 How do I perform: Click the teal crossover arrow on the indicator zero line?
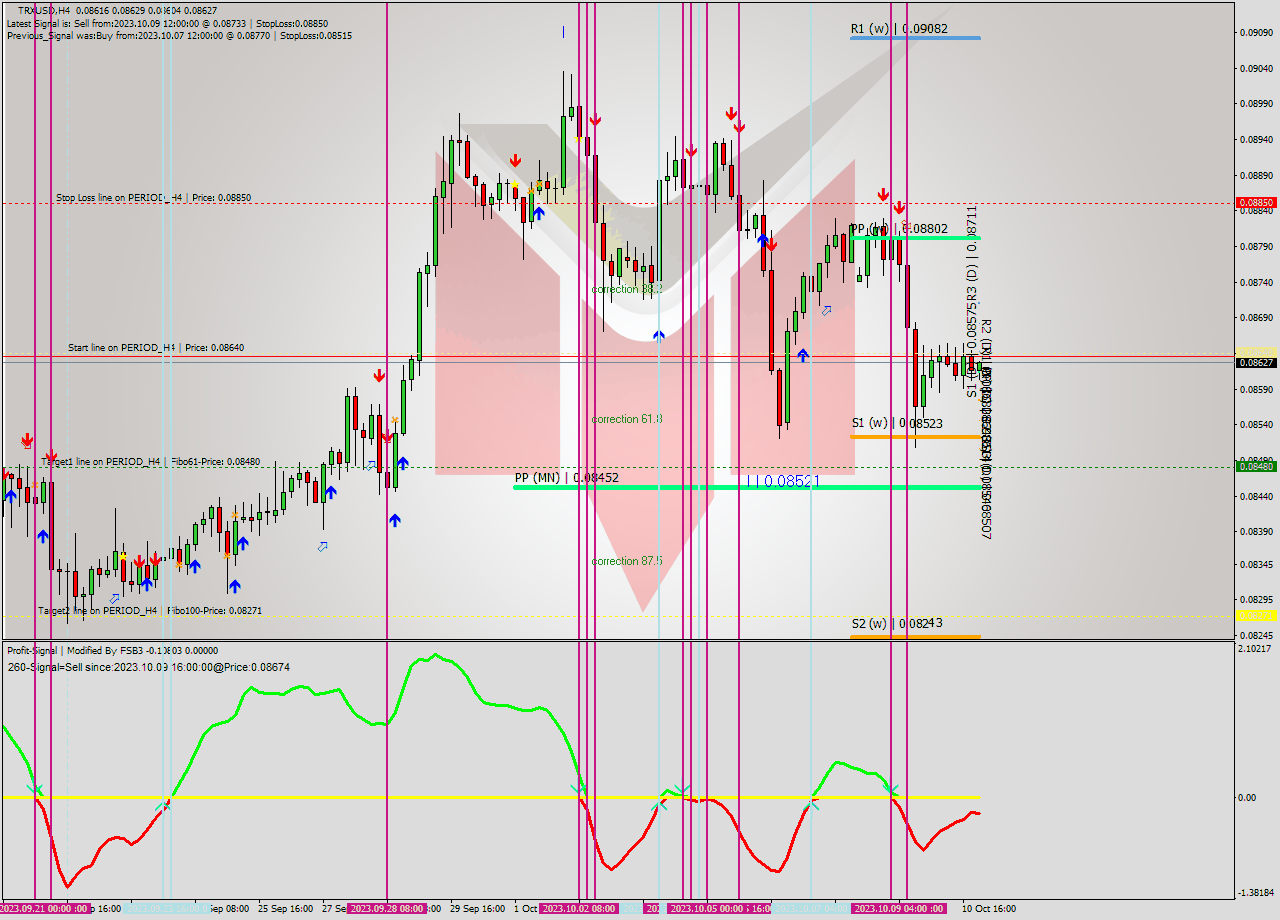(660, 799)
